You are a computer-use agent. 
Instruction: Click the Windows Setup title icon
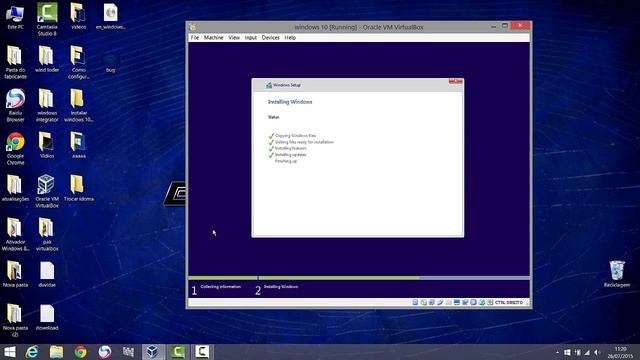[x=269, y=85]
